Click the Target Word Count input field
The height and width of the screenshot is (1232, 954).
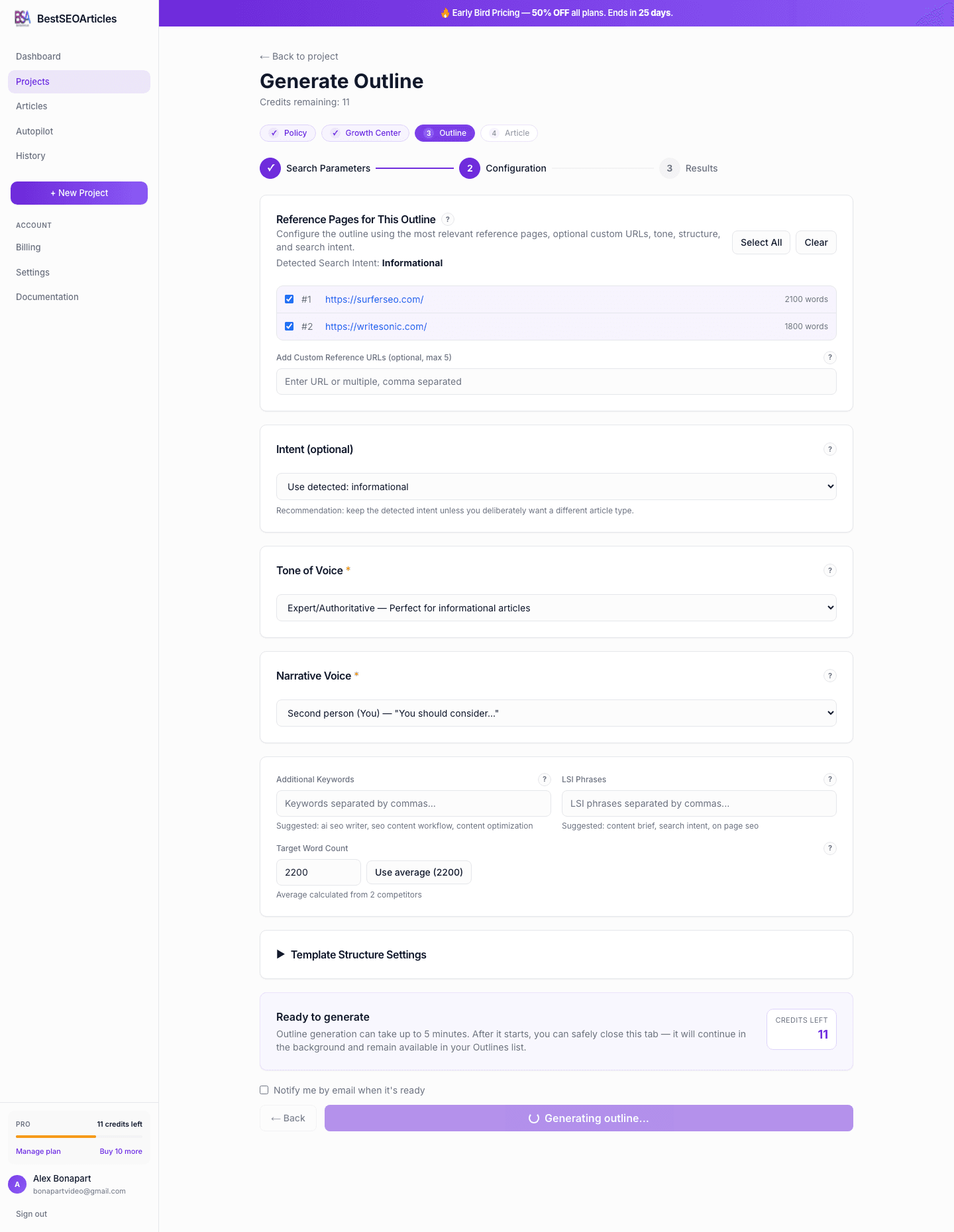tap(318, 872)
